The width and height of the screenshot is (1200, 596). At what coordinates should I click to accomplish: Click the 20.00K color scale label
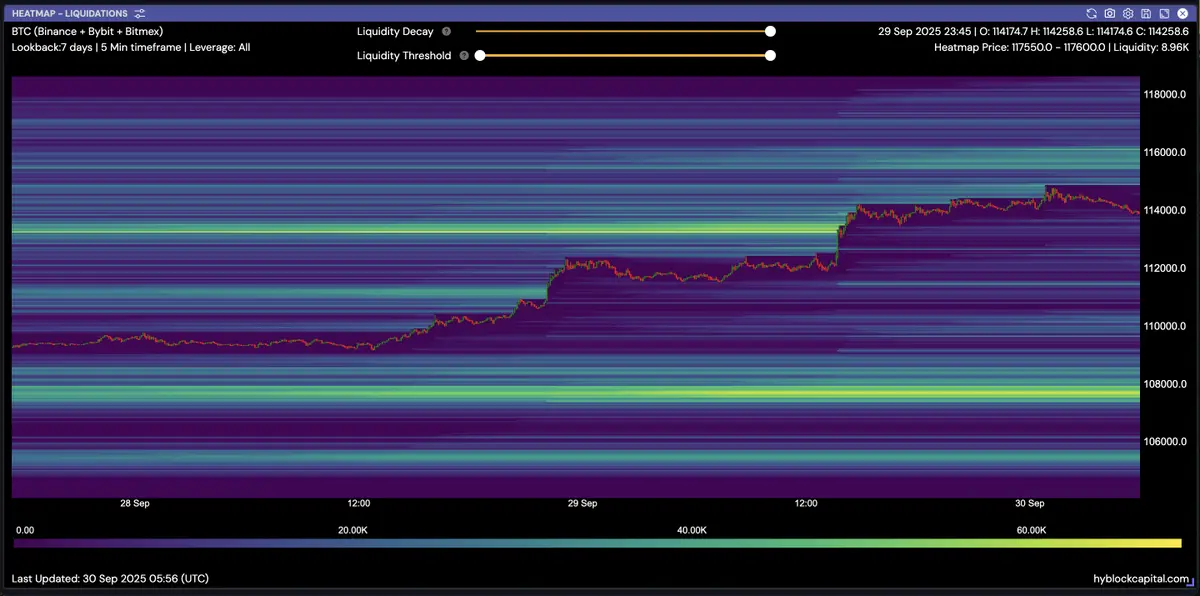[354, 530]
